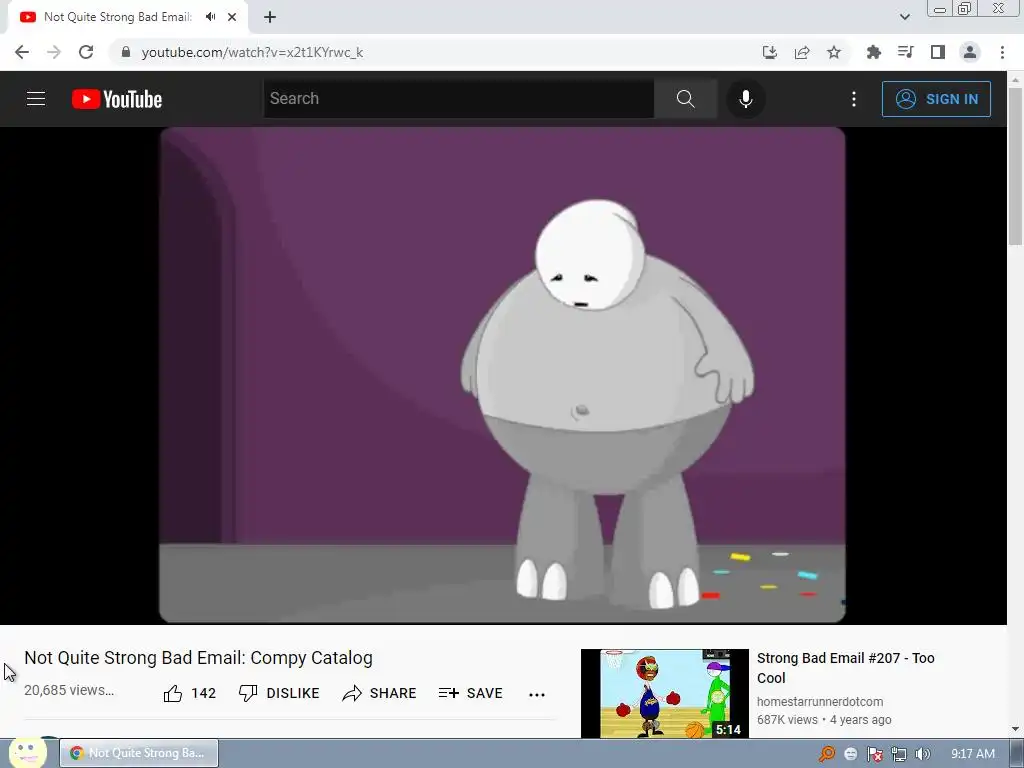The image size is (1024, 768).
Task: Open the YouTube hamburger guide menu
Action: click(36, 99)
